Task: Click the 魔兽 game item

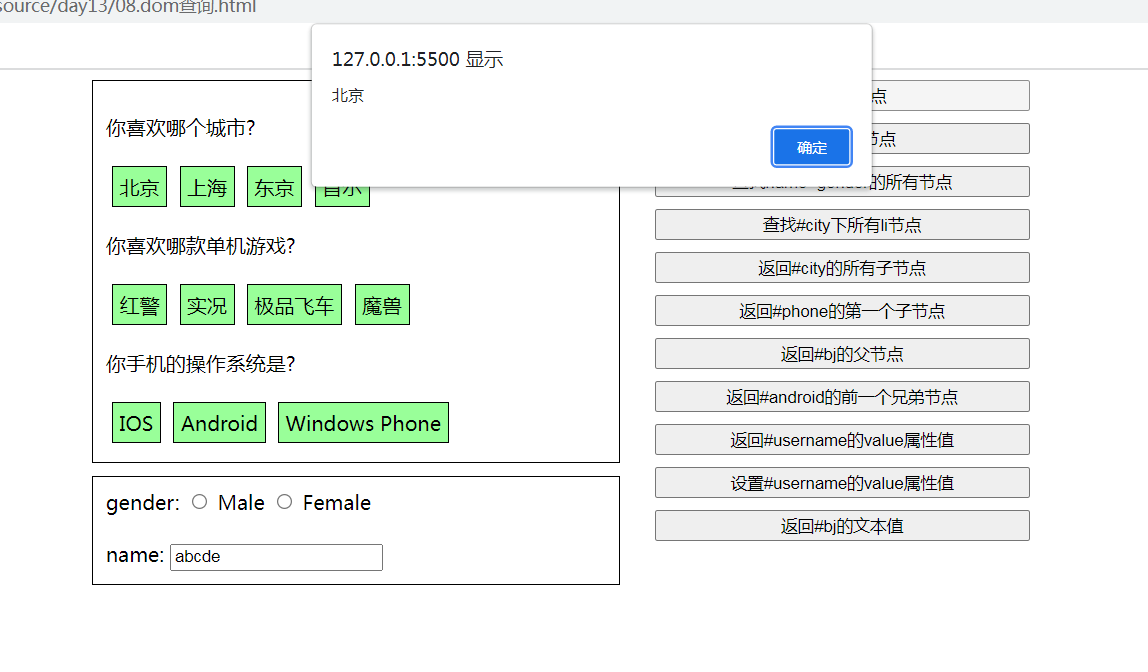Action: pyautogui.click(x=381, y=304)
